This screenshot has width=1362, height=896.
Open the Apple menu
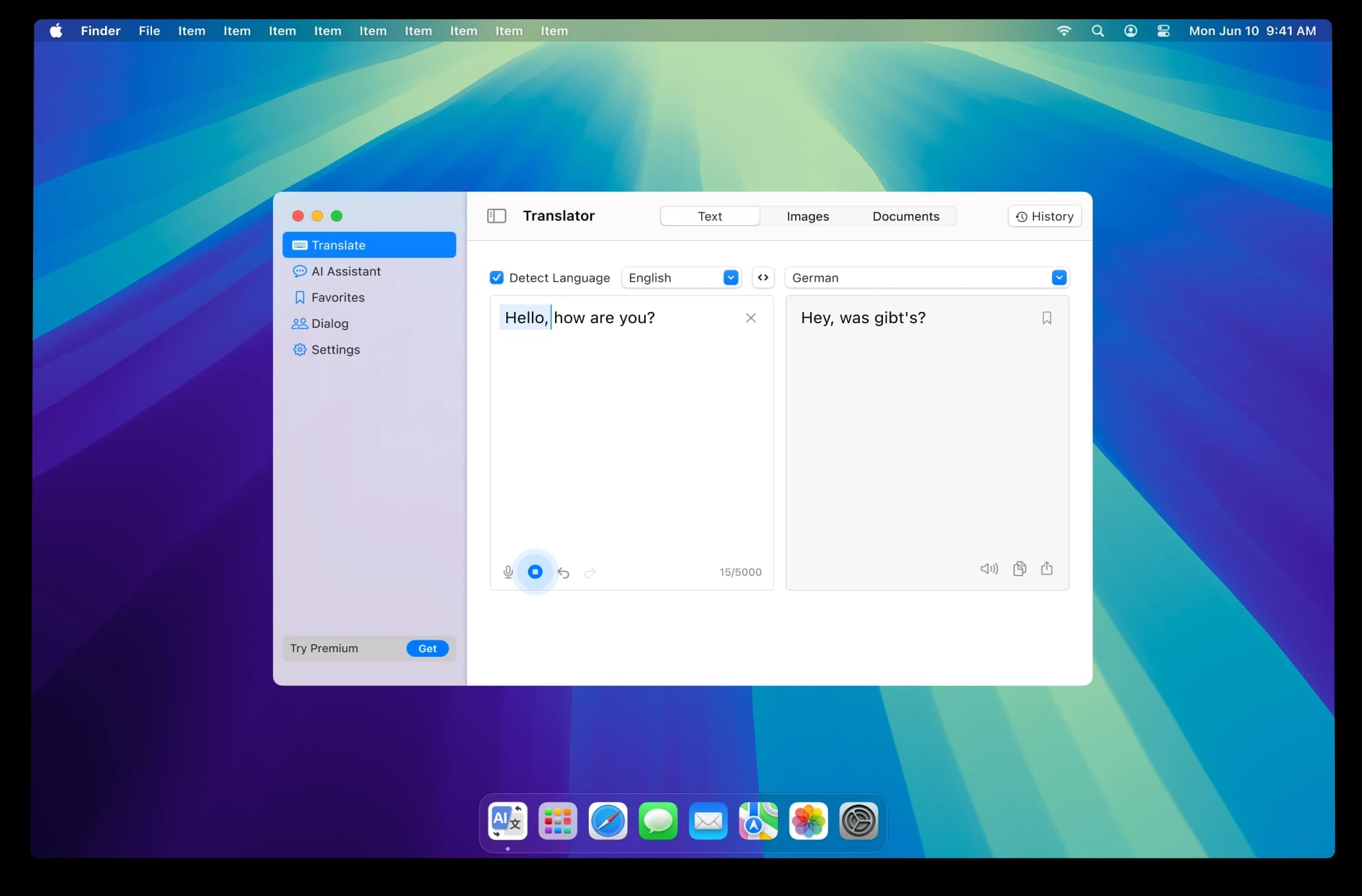56,30
